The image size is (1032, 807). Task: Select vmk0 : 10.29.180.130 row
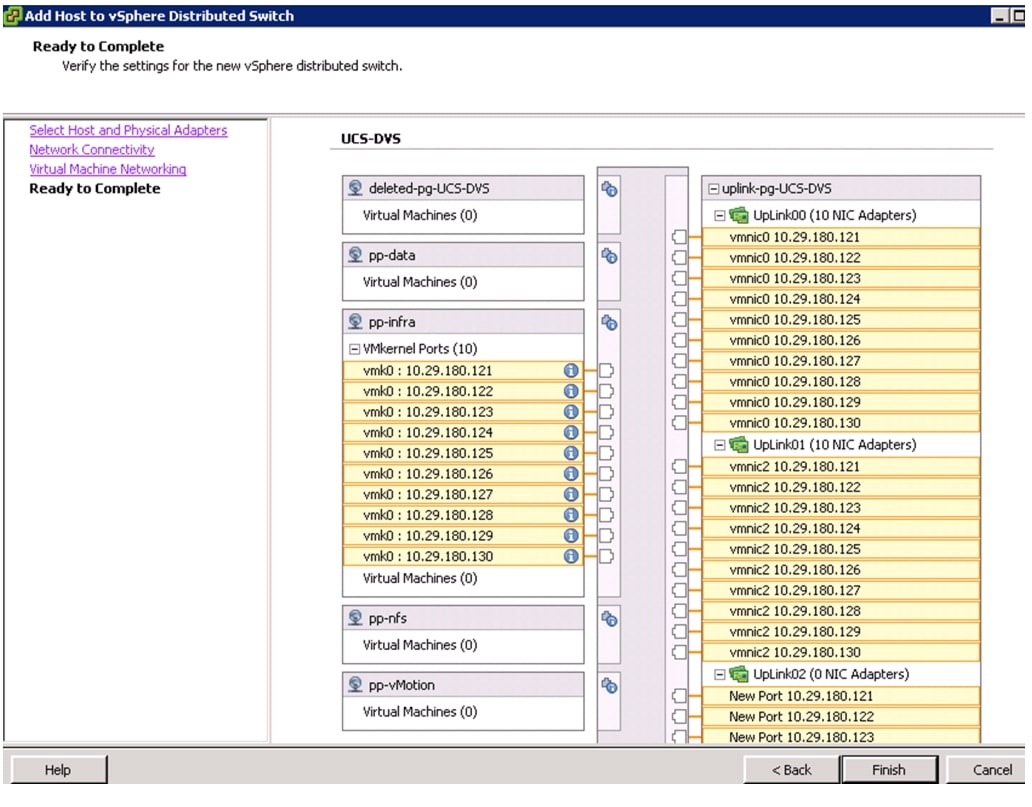click(463, 556)
